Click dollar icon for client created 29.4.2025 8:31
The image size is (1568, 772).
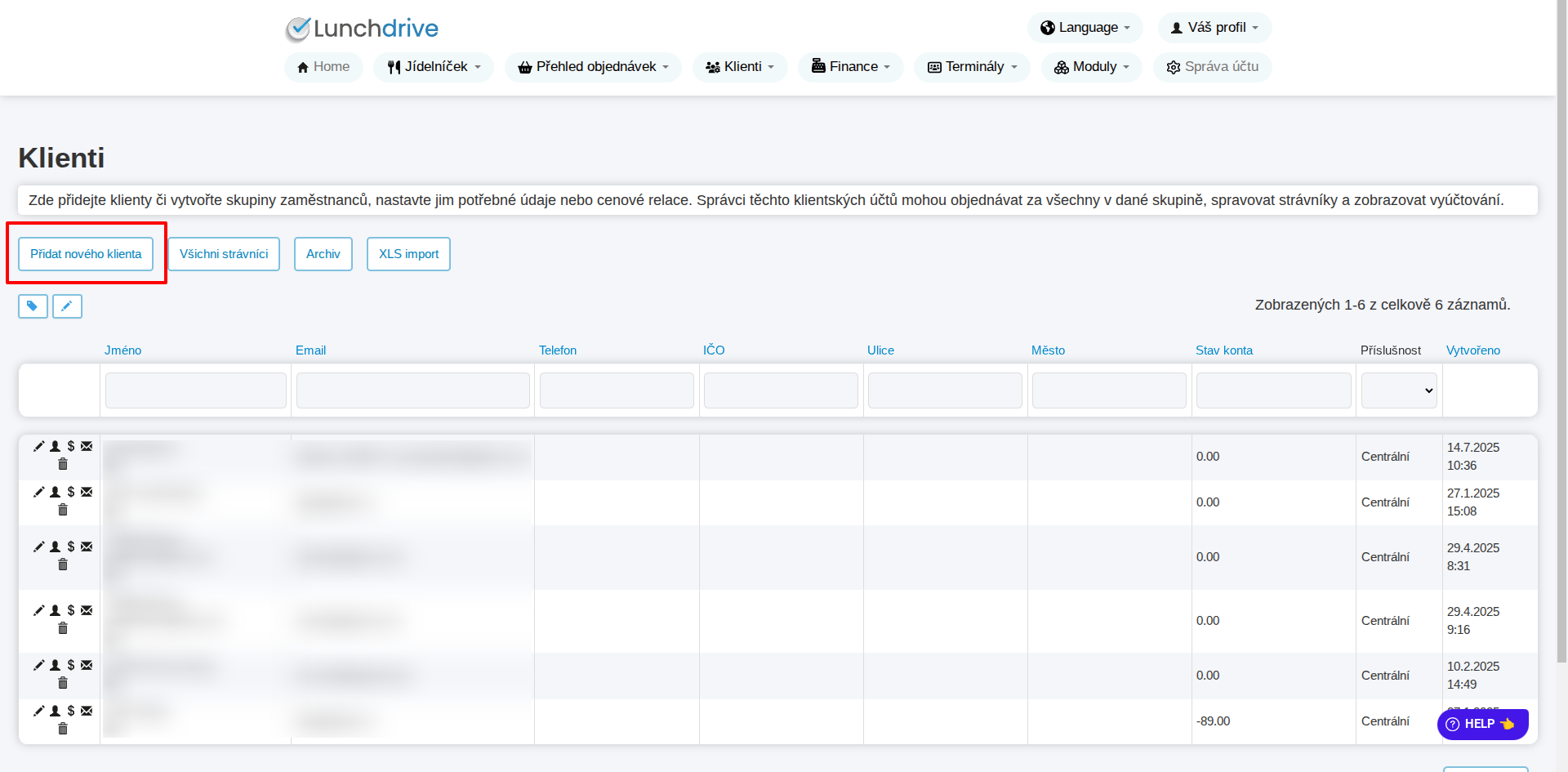[x=71, y=547]
